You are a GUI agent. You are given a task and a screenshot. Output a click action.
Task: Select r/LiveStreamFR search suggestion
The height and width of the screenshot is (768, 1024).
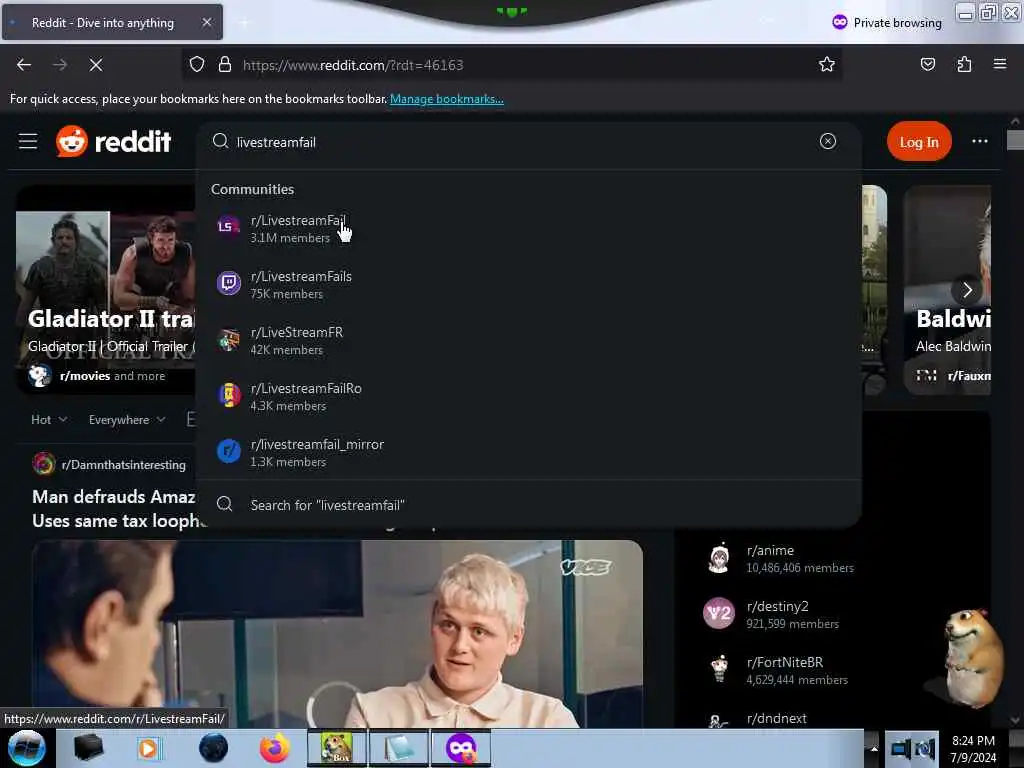pyautogui.click(x=528, y=340)
